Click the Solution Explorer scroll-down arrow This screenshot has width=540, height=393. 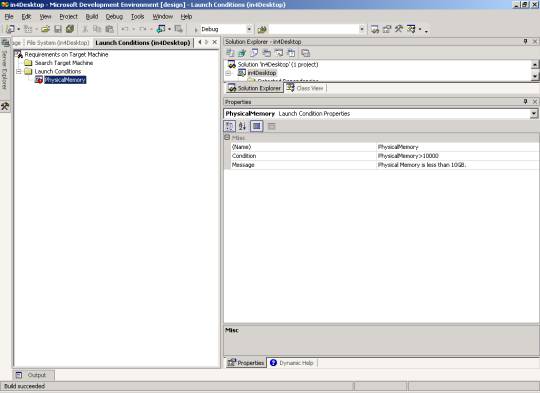click(535, 76)
